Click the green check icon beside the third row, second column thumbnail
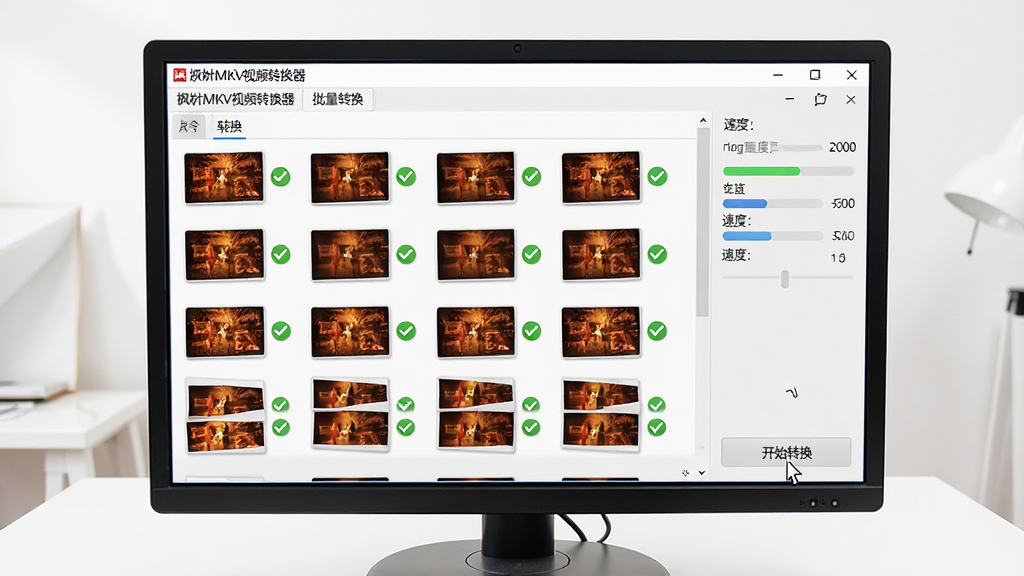The image size is (1024, 576). point(406,331)
